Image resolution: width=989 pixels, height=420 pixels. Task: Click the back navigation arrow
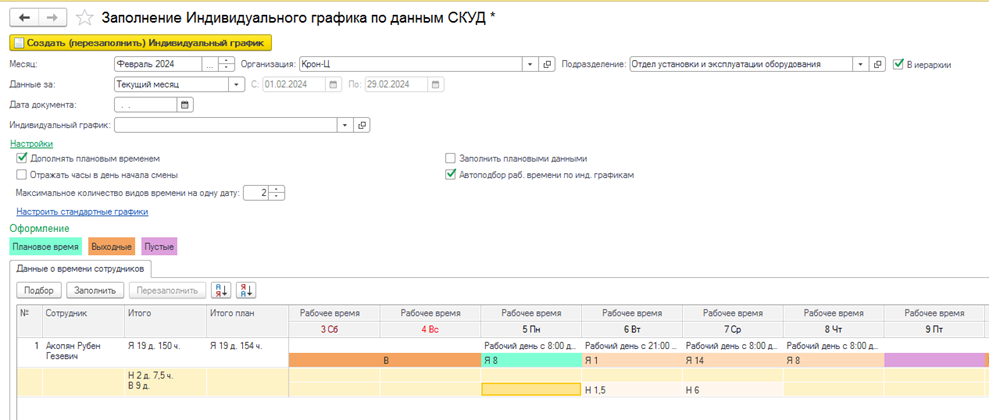23,17
